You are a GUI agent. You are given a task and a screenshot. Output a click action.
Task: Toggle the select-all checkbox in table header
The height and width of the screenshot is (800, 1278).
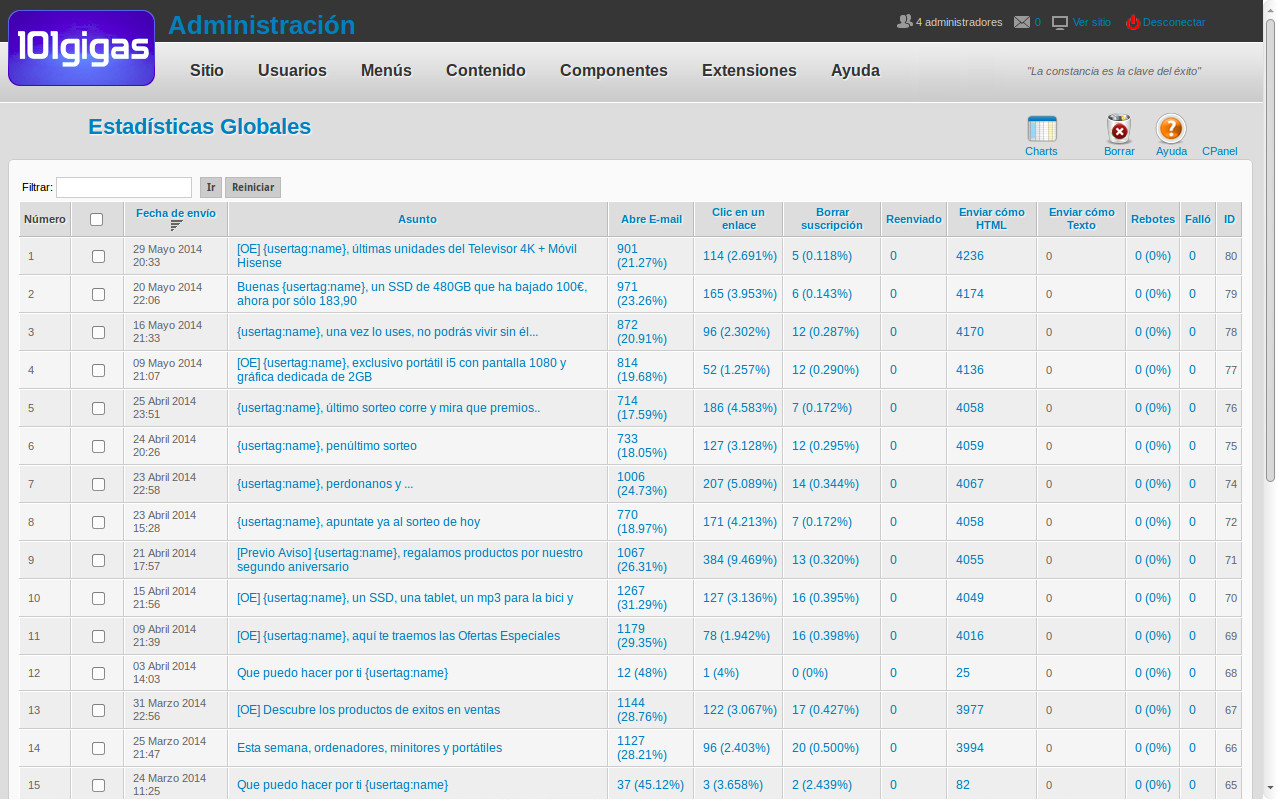97,219
